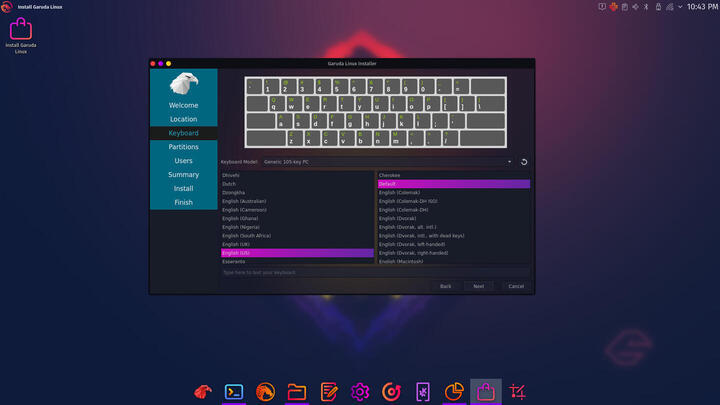The height and width of the screenshot is (405, 720).
Task: Select the Finish step in sidebar
Action: (183, 202)
